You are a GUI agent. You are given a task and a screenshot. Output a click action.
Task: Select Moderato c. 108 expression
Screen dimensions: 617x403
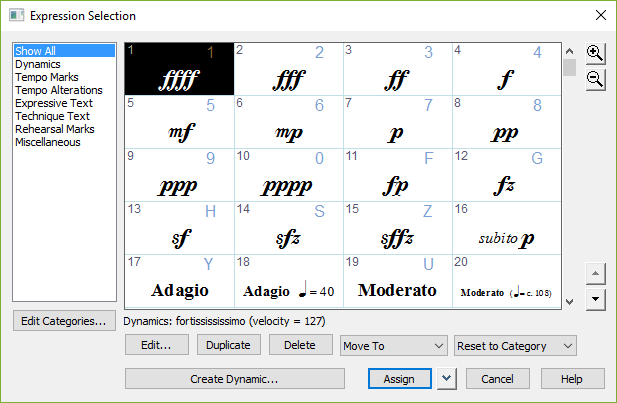coord(506,281)
